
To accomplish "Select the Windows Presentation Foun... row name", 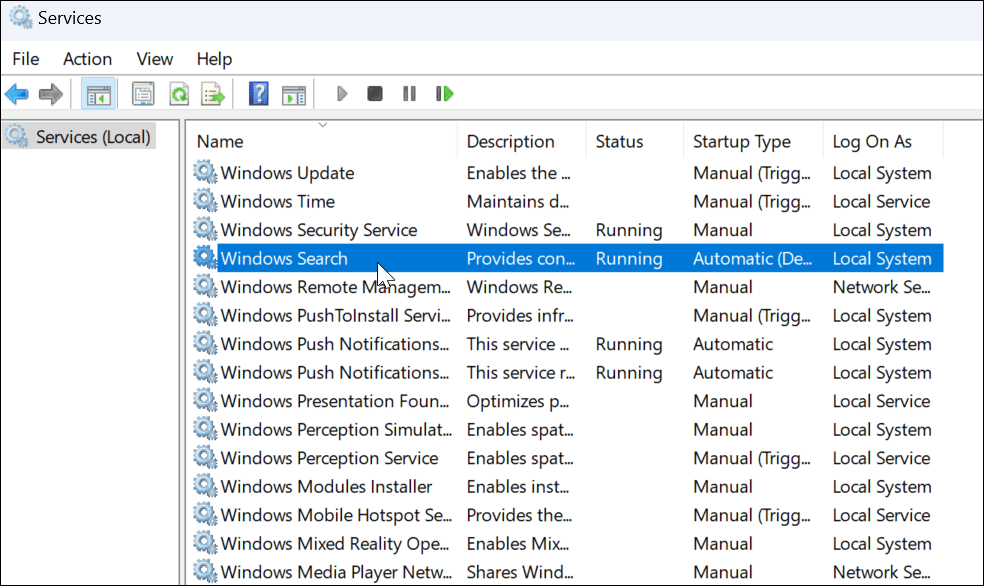I will (x=335, y=401).
